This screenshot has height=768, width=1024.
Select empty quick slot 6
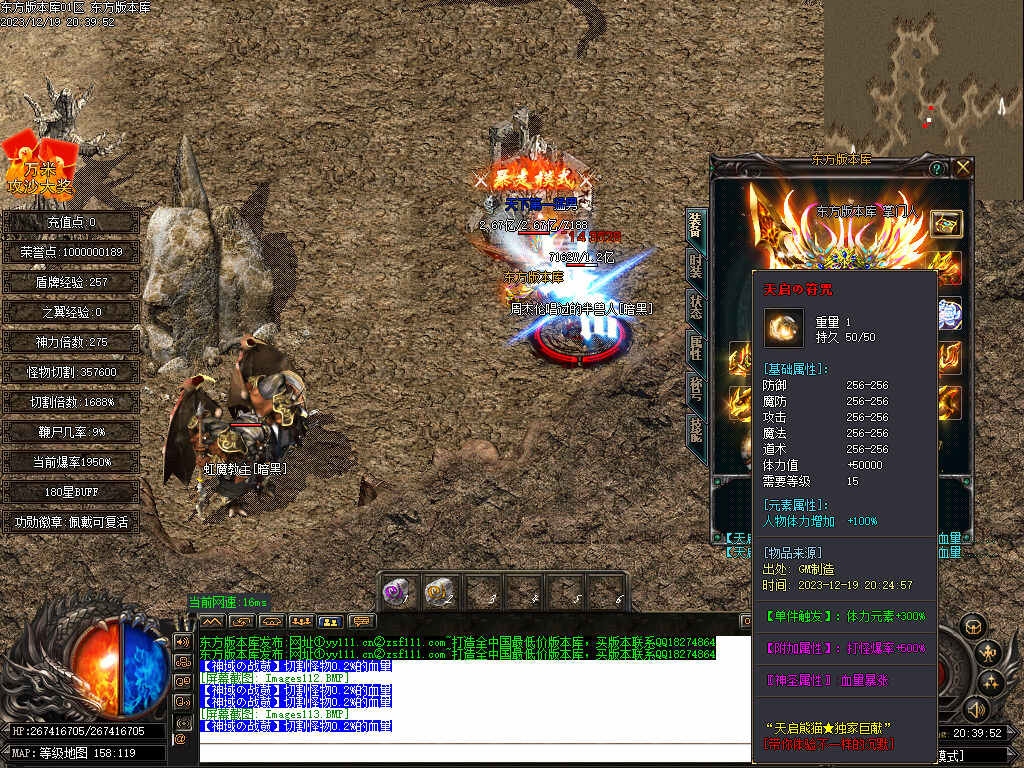coord(605,592)
